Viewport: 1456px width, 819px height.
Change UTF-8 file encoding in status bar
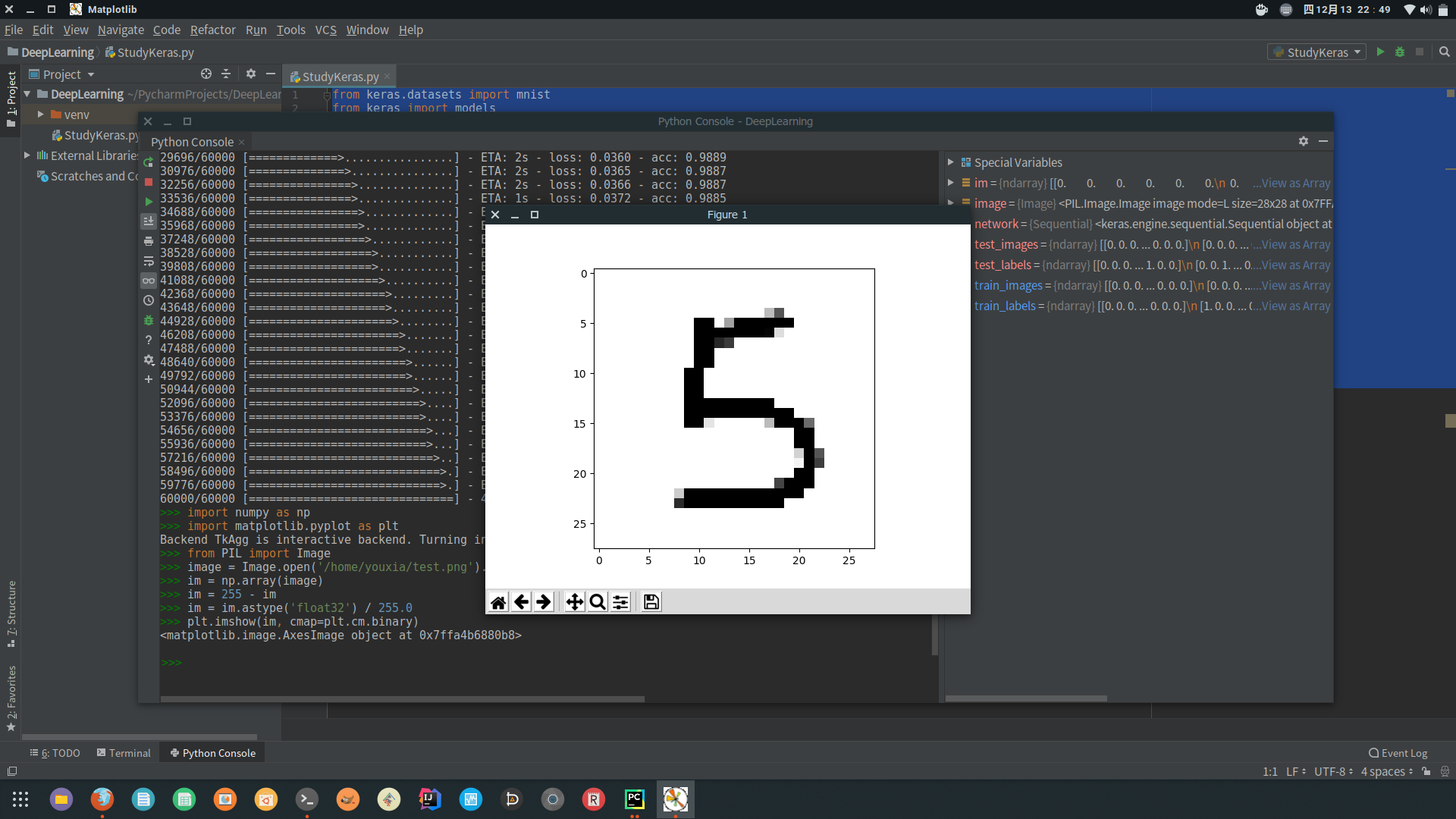click(x=1333, y=771)
